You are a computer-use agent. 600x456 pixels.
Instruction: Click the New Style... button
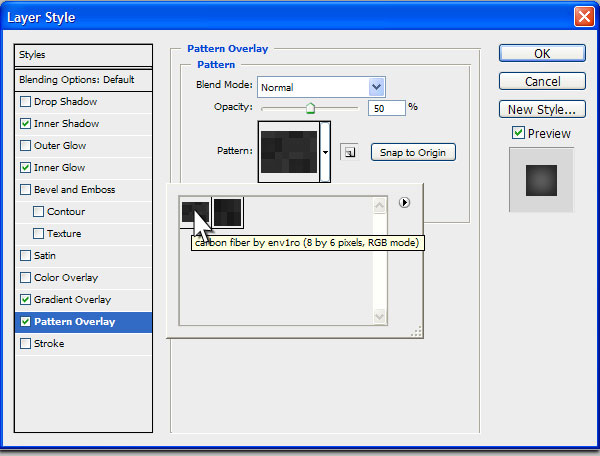542,109
